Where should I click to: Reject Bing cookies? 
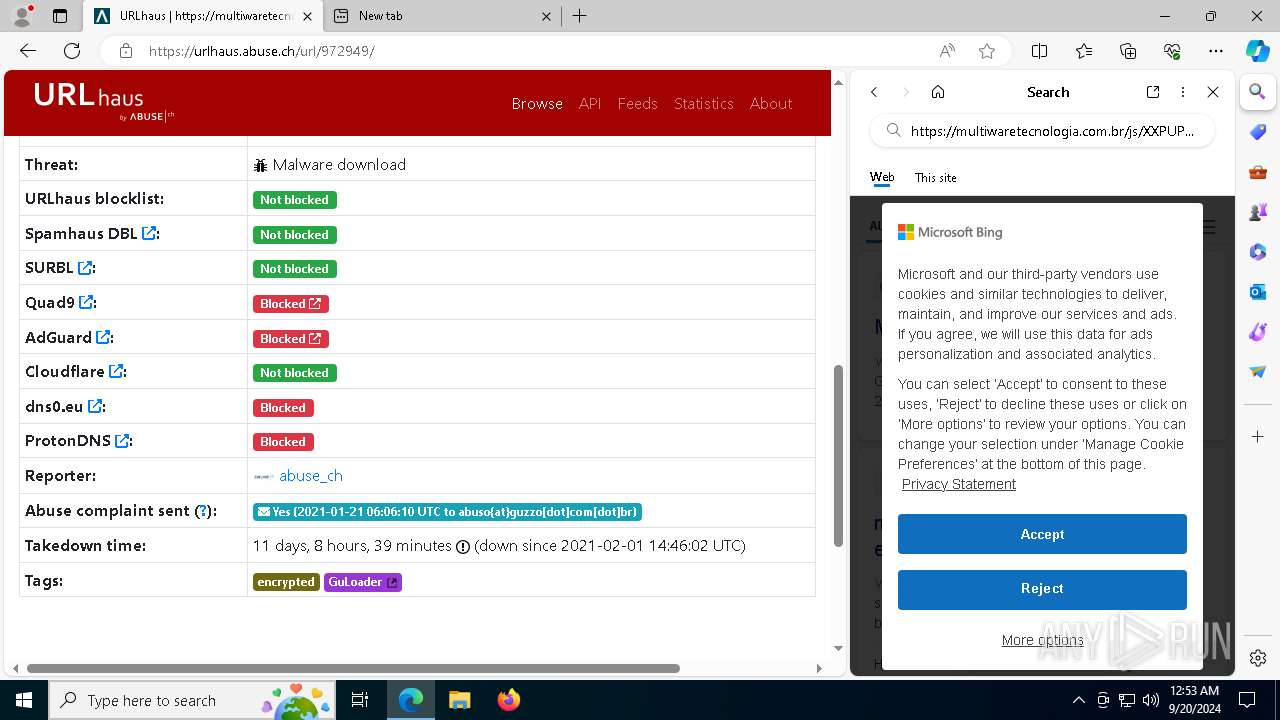pyautogui.click(x=1042, y=589)
